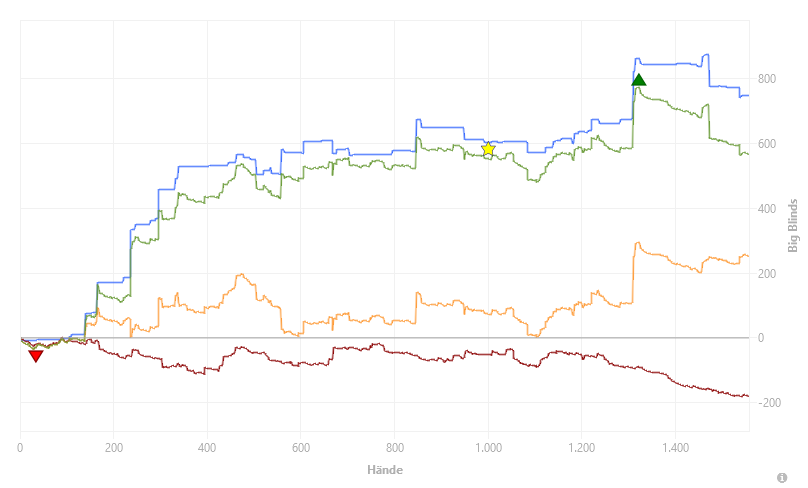
Task: Click the 0 label on the right-hand axis
Action: pyautogui.click(x=761, y=338)
